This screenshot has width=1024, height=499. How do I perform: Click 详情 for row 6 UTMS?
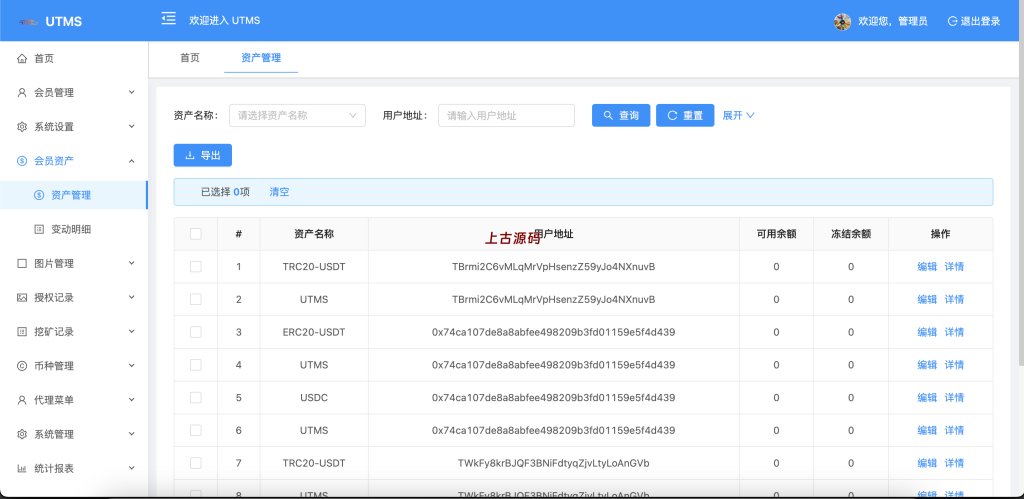point(954,430)
